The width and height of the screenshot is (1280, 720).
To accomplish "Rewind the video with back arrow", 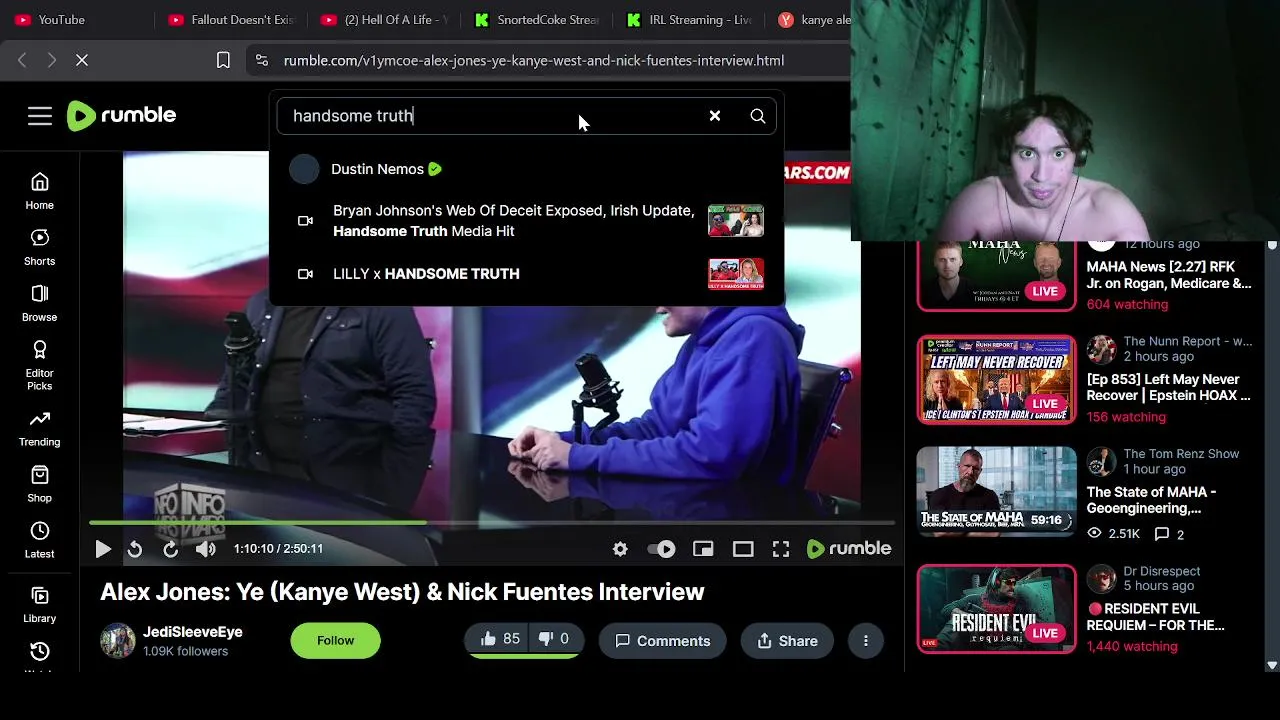I will 135,549.
